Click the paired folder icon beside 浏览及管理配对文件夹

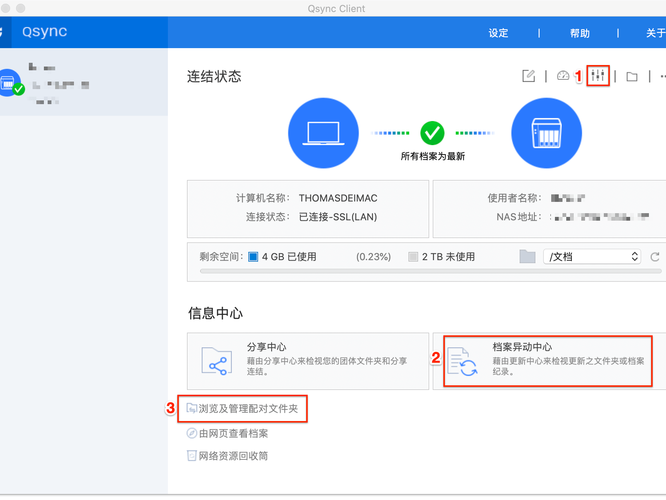tap(192, 408)
